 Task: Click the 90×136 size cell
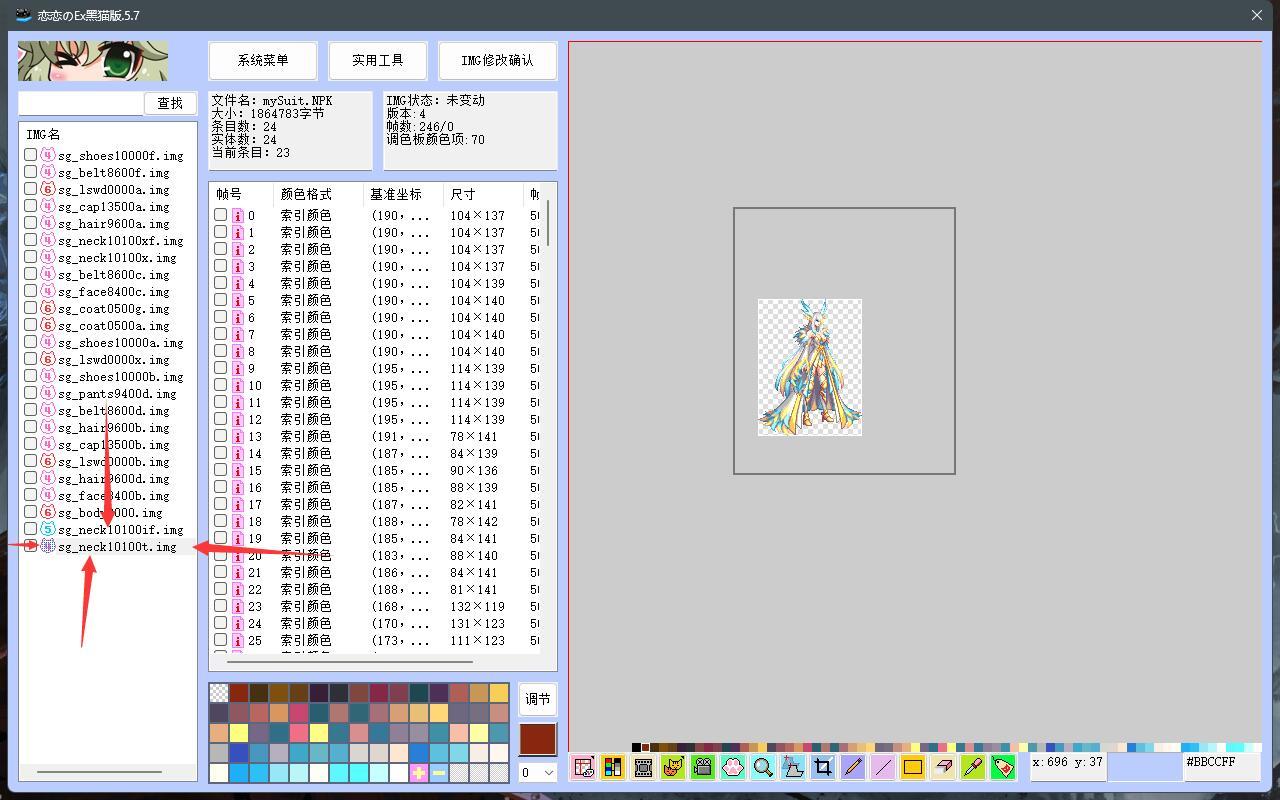pos(474,470)
